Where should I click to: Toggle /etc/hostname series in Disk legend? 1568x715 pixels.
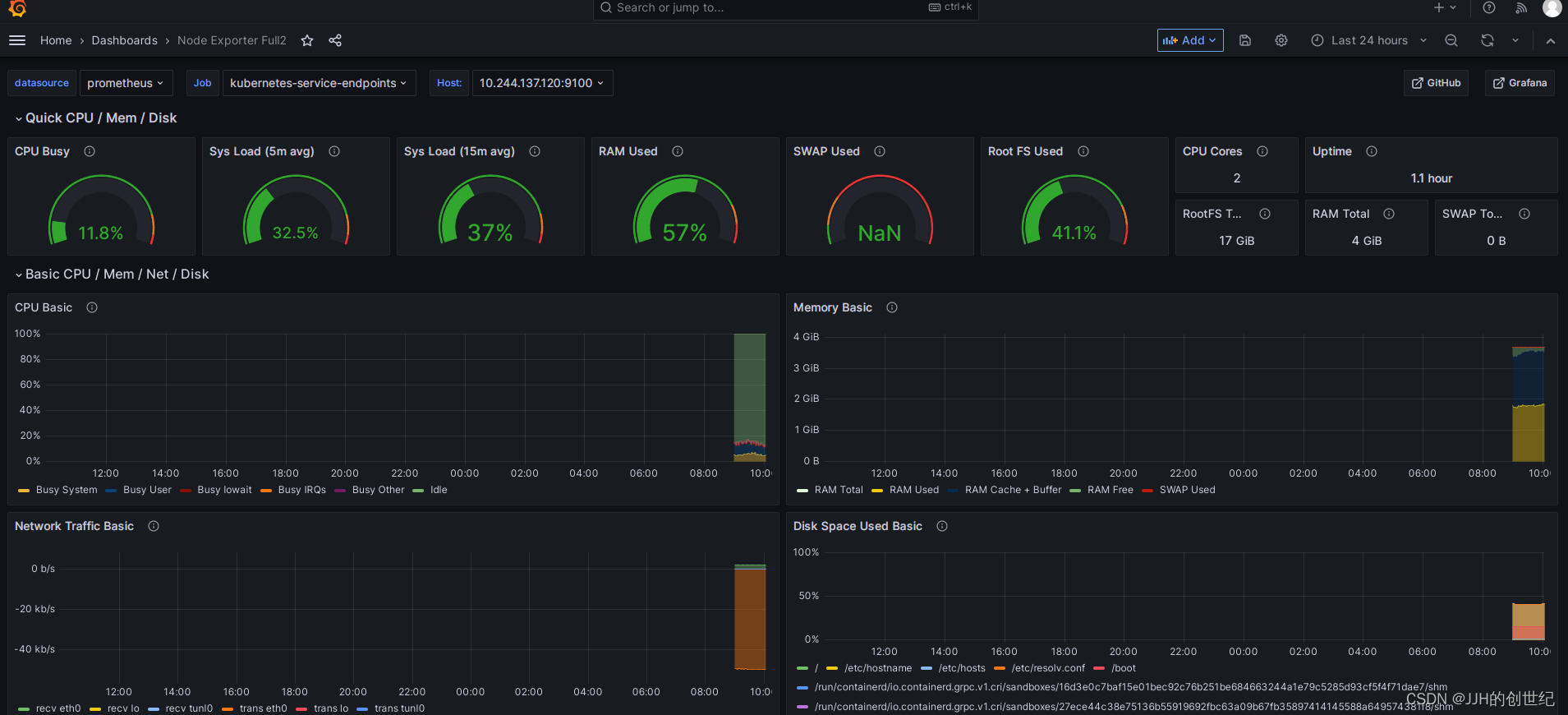pyautogui.click(x=878, y=668)
